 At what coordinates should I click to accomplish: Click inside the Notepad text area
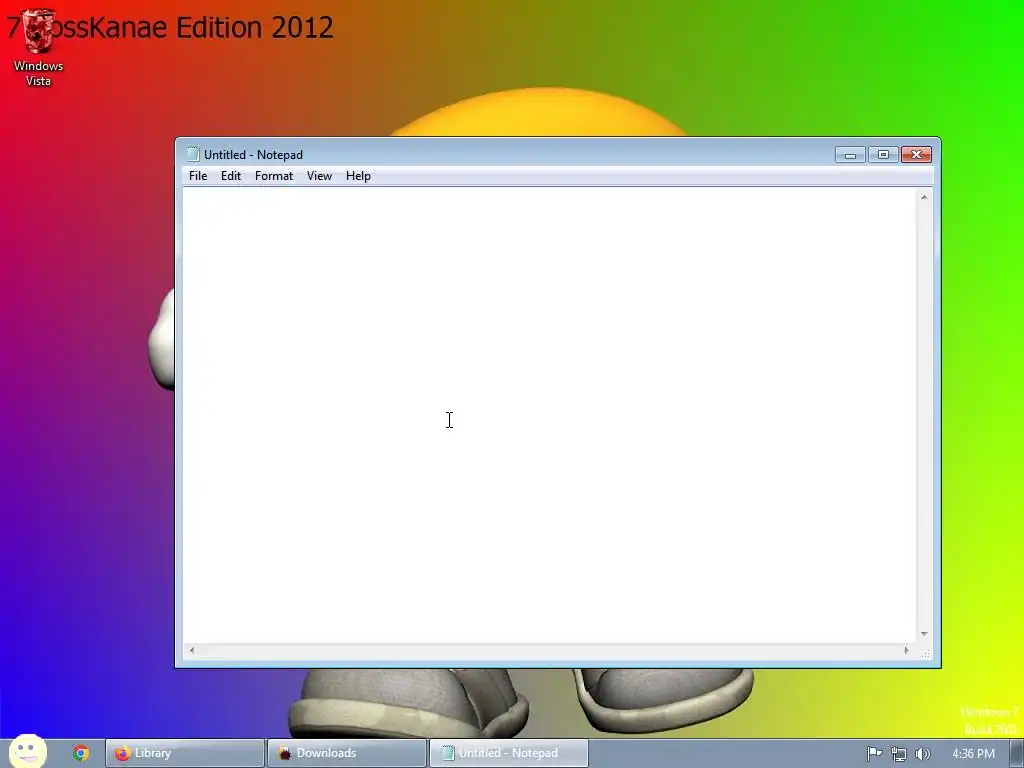[x=549, y=415]
